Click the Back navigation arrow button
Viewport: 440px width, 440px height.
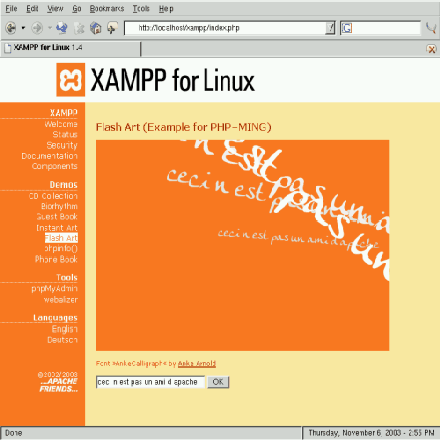[x=11, y=28]
